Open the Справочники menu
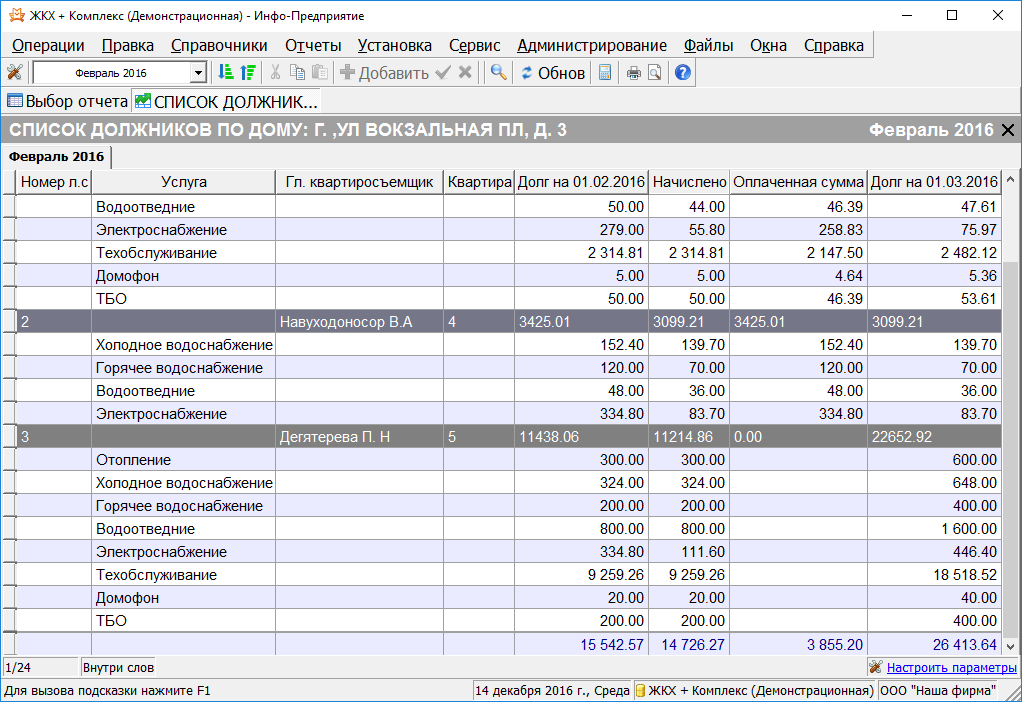 click(x=219, y=46)
